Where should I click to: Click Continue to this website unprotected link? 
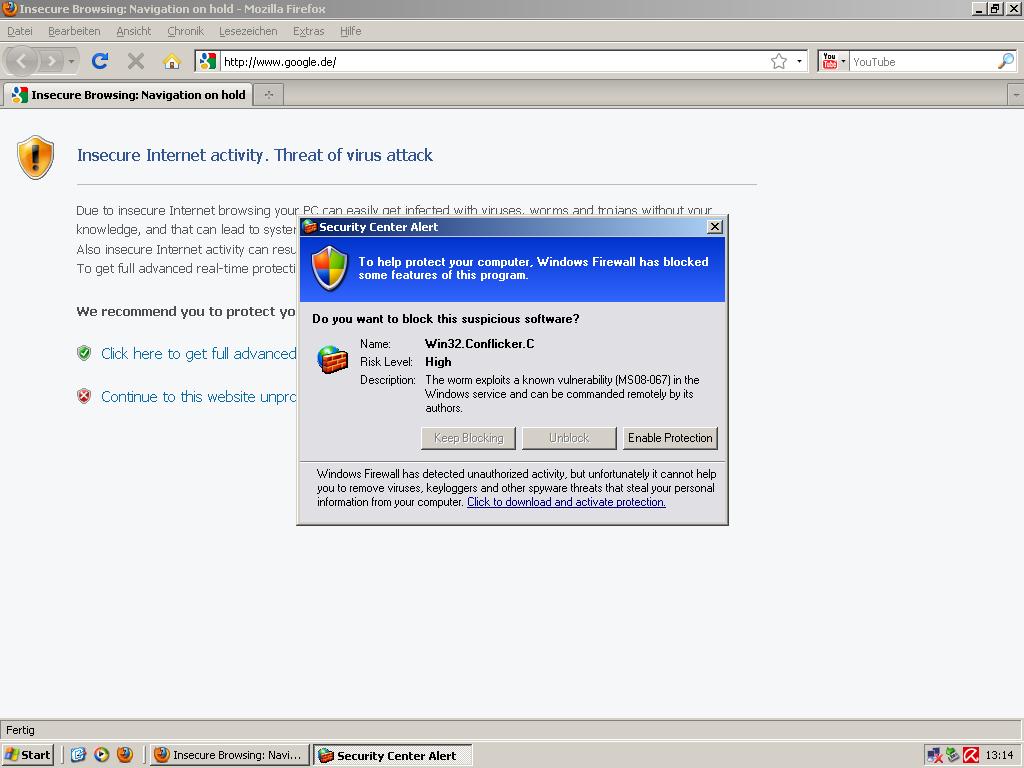[199, 396]
